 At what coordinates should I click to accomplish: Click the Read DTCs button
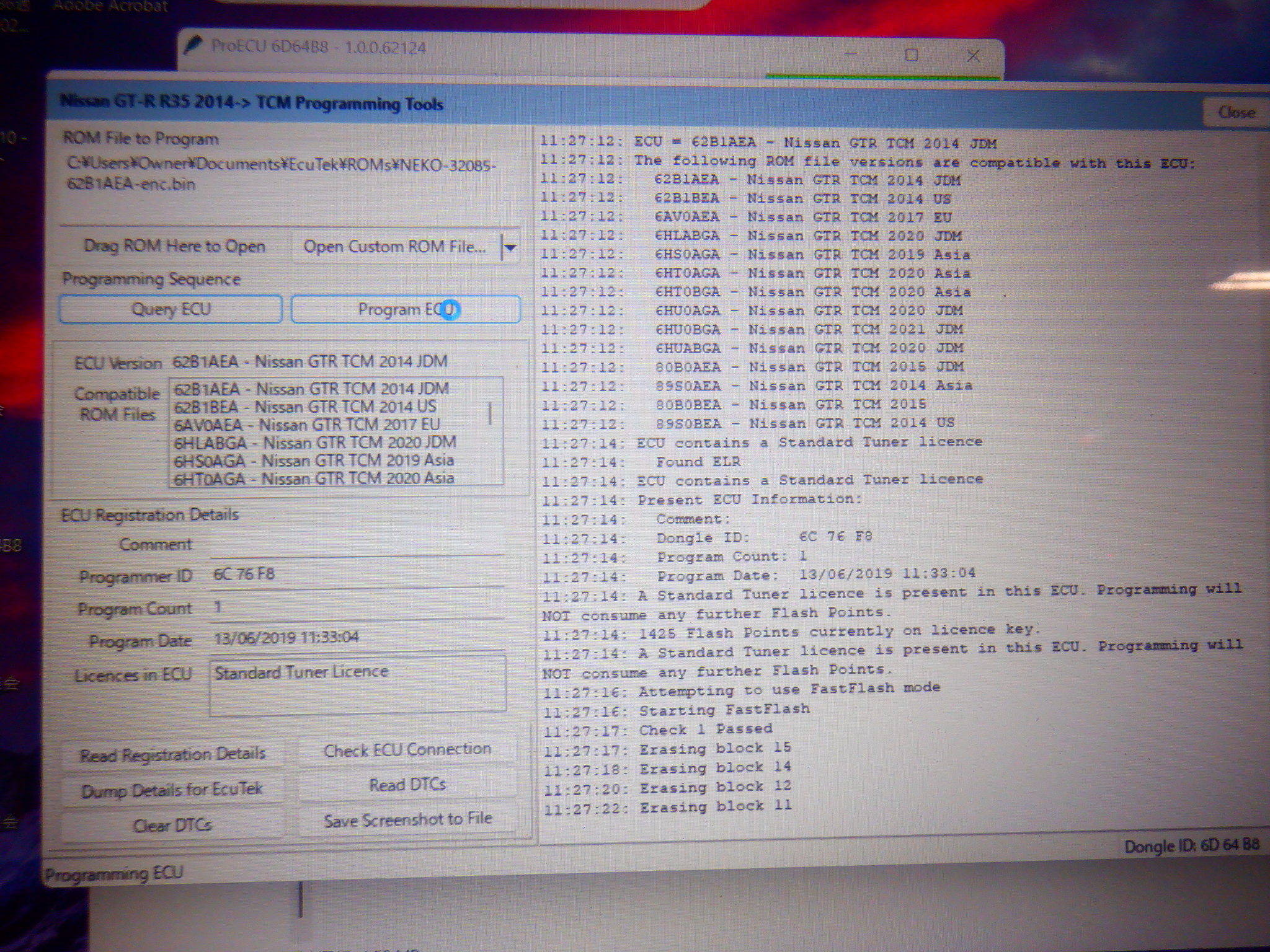coord(407,785)
